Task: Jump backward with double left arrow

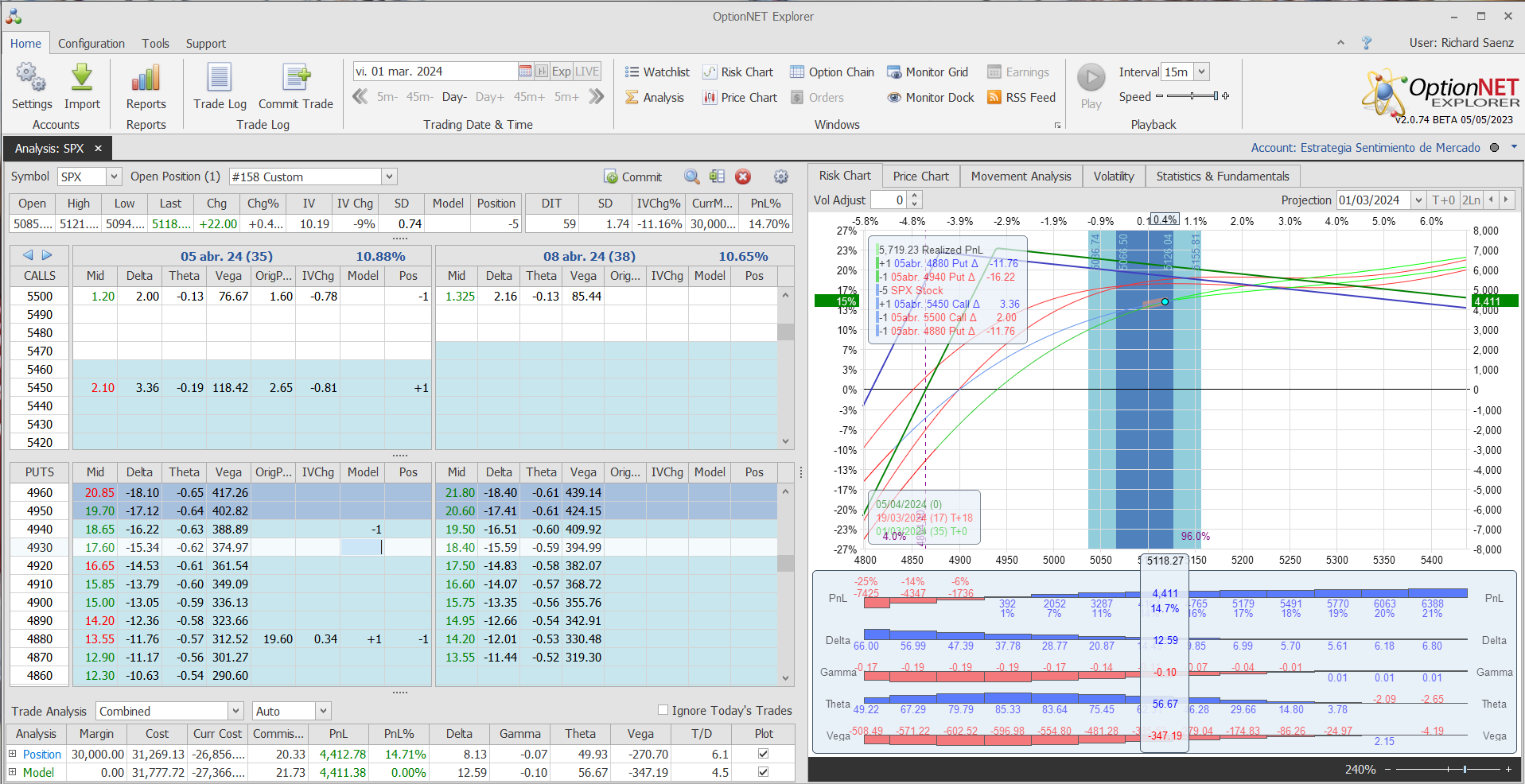Action: tap(360, 96)
